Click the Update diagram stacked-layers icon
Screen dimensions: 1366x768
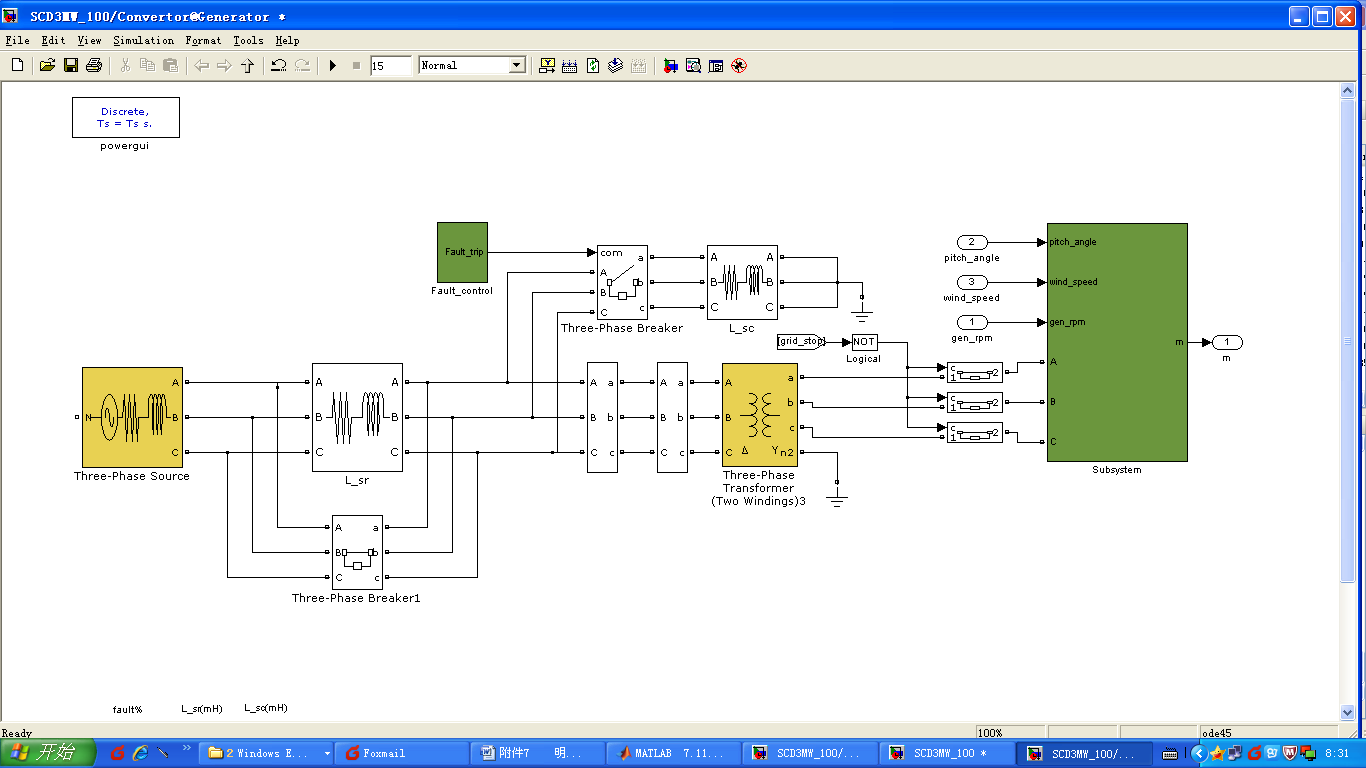(615, 65)
